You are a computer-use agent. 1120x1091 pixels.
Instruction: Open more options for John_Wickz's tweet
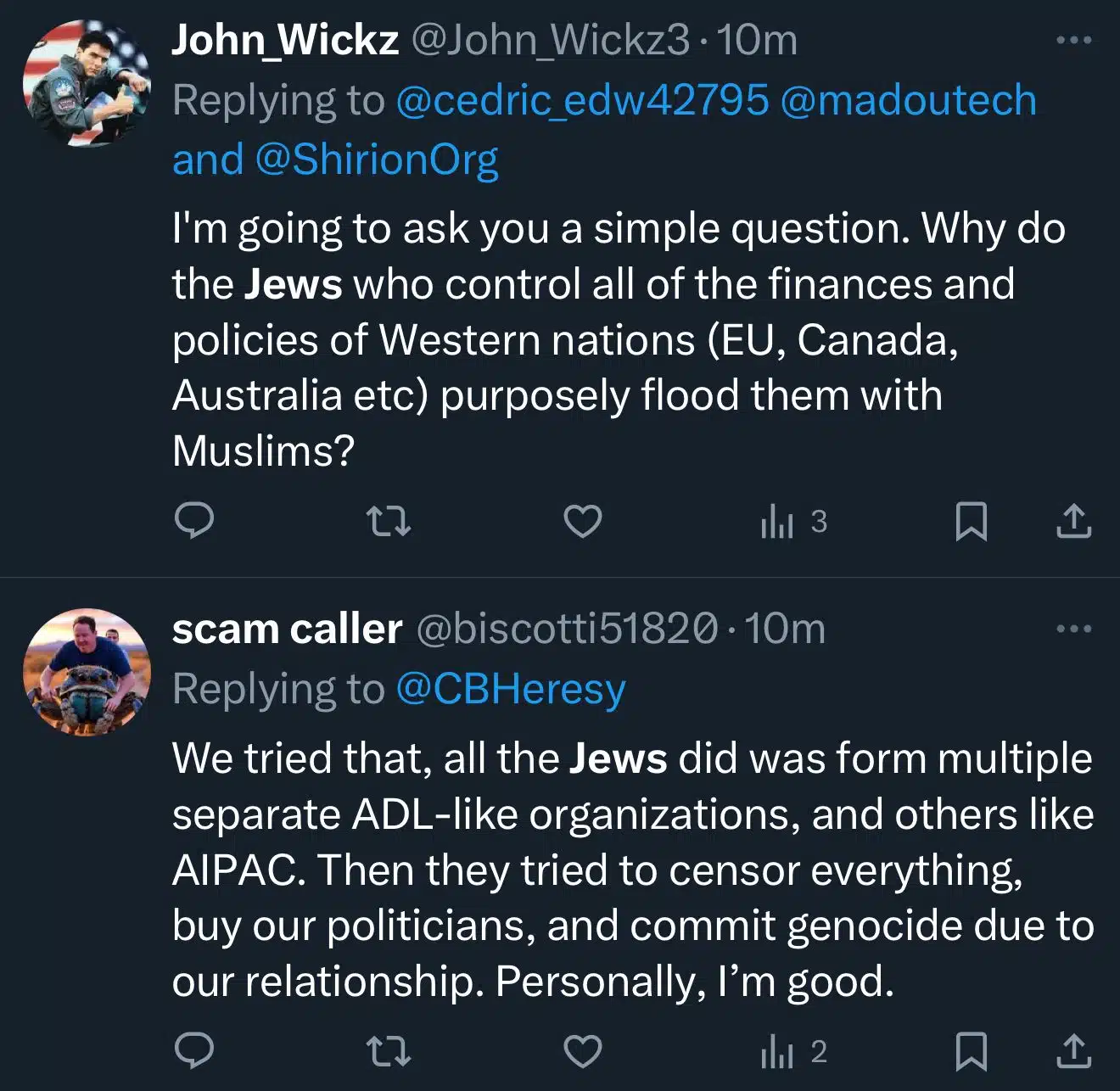[x=1073, y=40]
